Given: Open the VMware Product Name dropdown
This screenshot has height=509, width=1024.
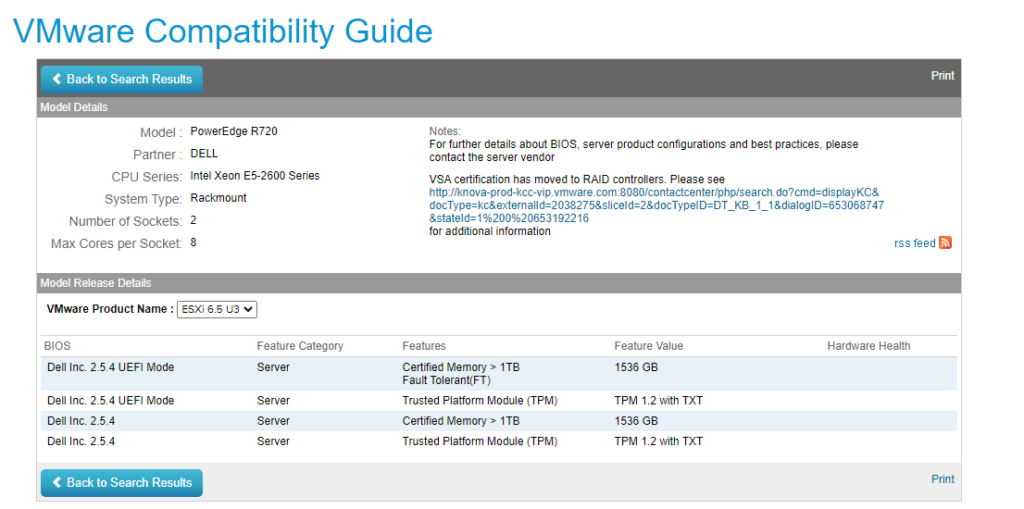Looking at the screenshot, I should pyautogui.click(x=217, y=310).
